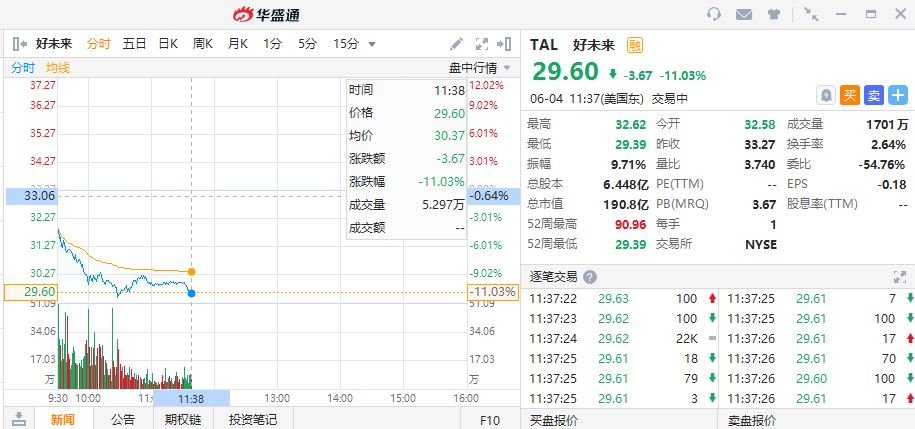Click the price alert bell icon

coord(826,95)
